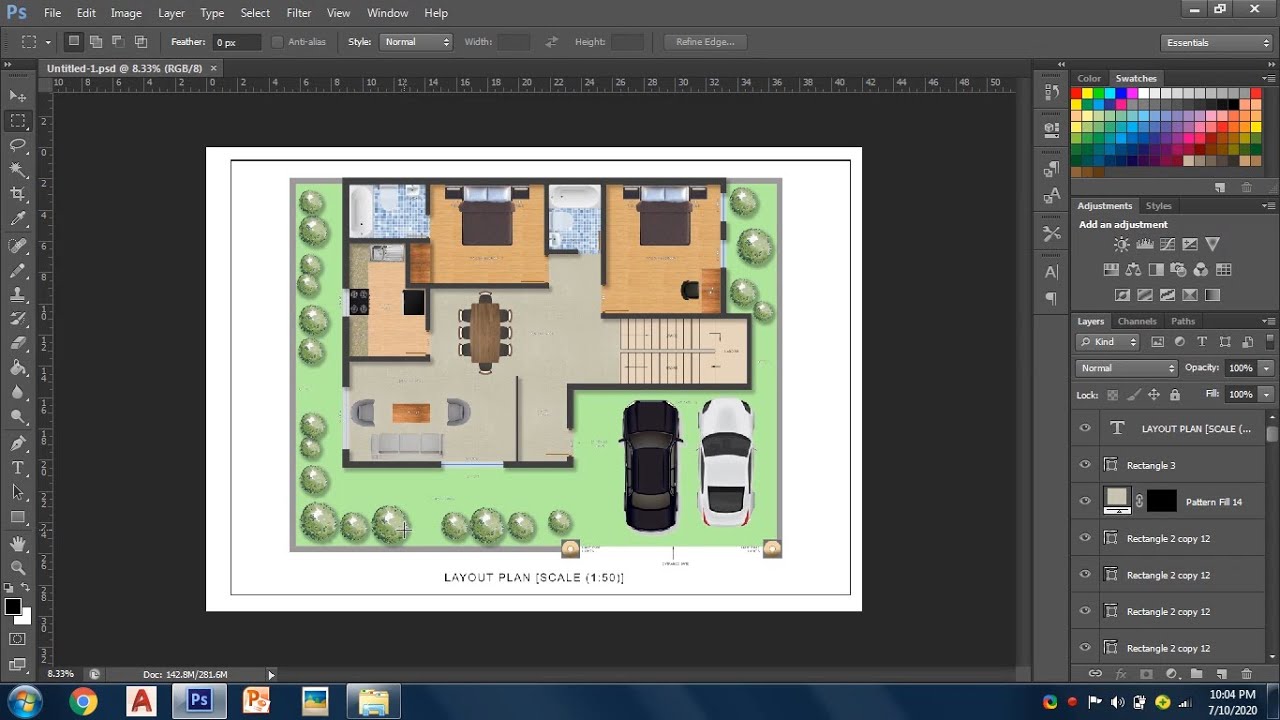This screenshot has width=1280, height=720.
Task: Open the Filter menu
Action: [x=299, y=13]
